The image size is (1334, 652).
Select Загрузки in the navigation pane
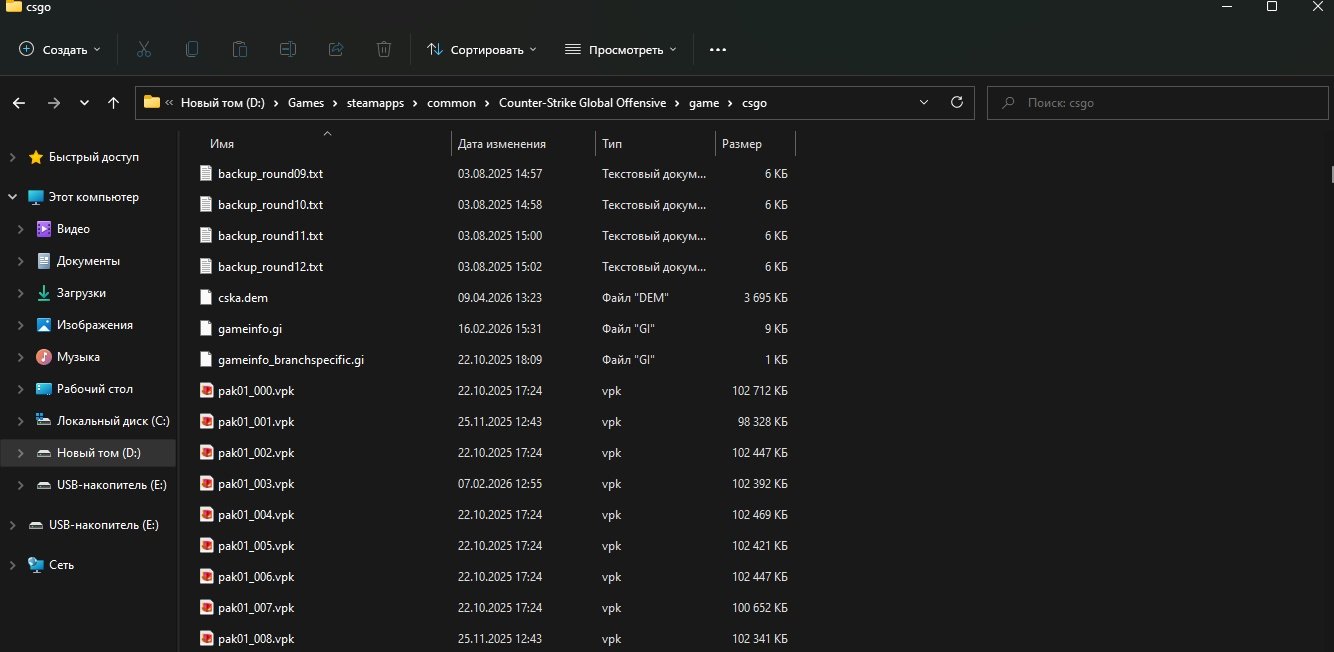pyautogui.click(x=81, y=293)
